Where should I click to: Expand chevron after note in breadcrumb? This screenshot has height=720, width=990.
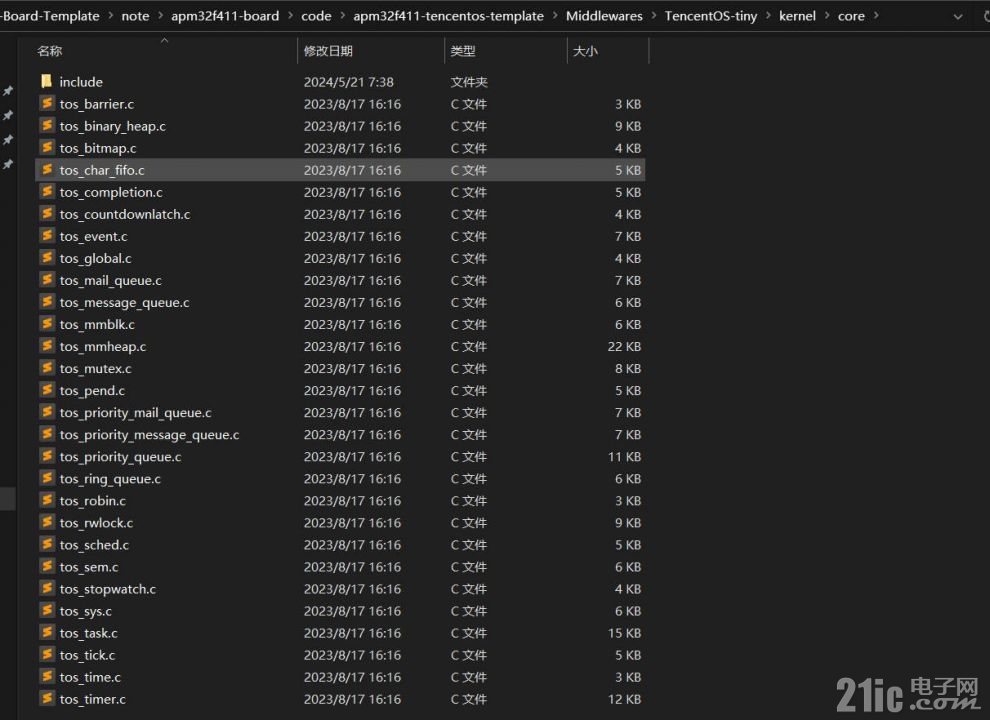[x=160, y=16]
